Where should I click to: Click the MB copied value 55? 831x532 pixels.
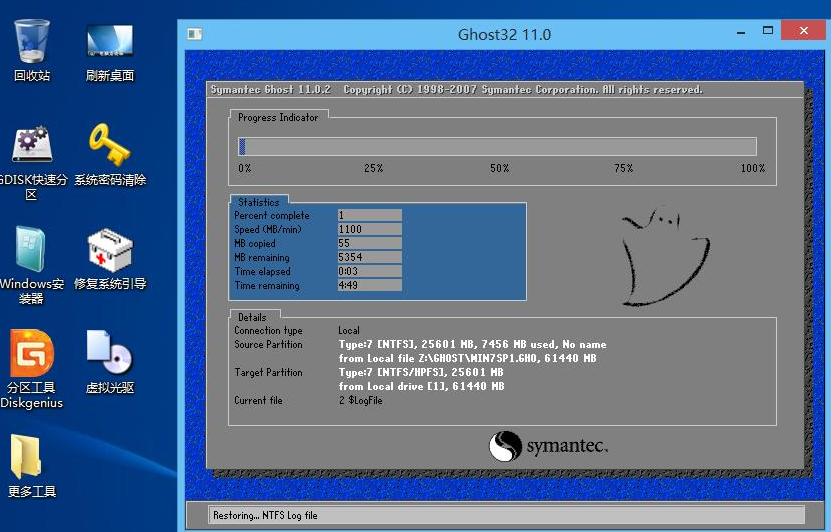pyautogui.click(x=369, y=243)
